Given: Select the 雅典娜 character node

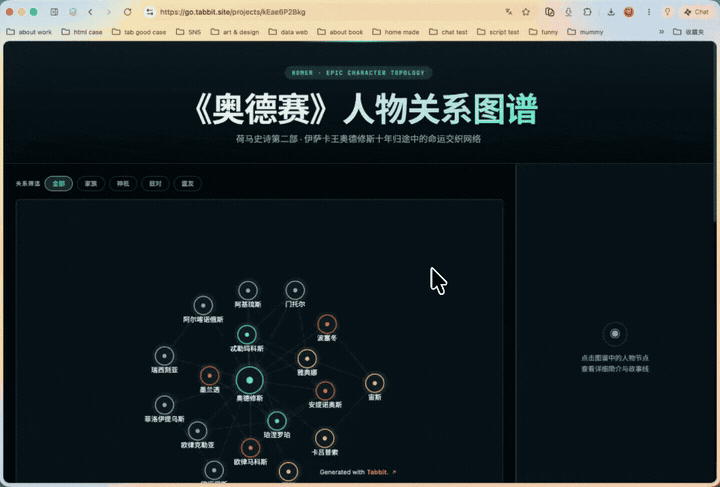Looking at the screenshot, I should tap(307, 359).
